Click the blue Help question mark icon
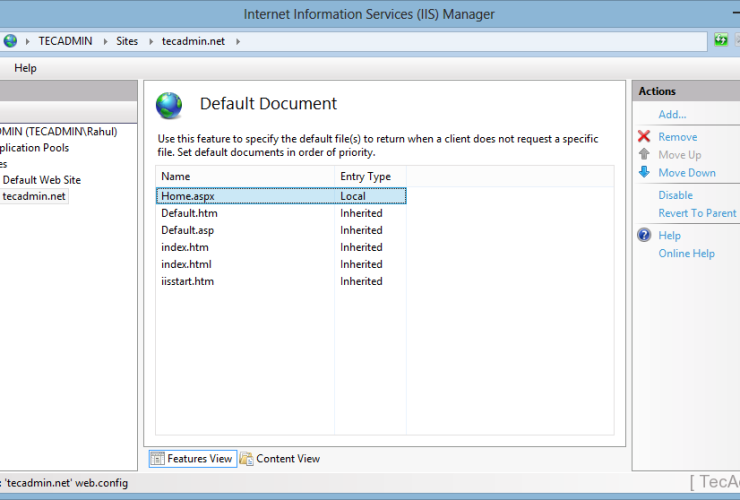This screenshot has width=740, height=500. click(644, 236)
